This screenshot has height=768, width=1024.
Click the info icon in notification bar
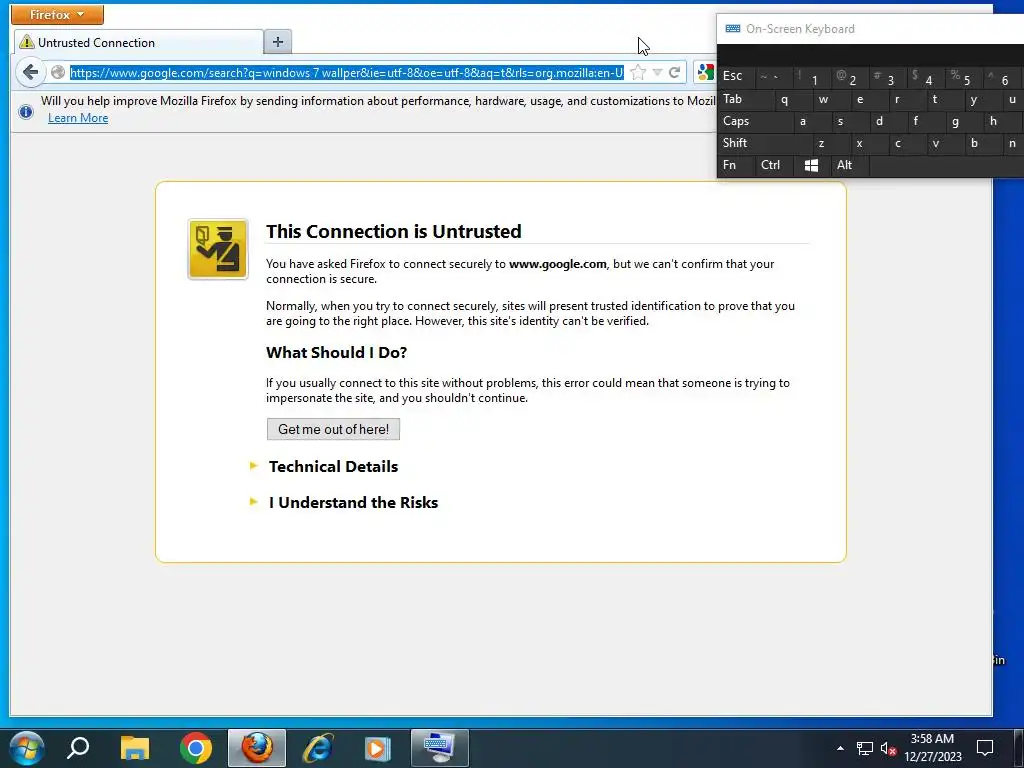(26, 111)
